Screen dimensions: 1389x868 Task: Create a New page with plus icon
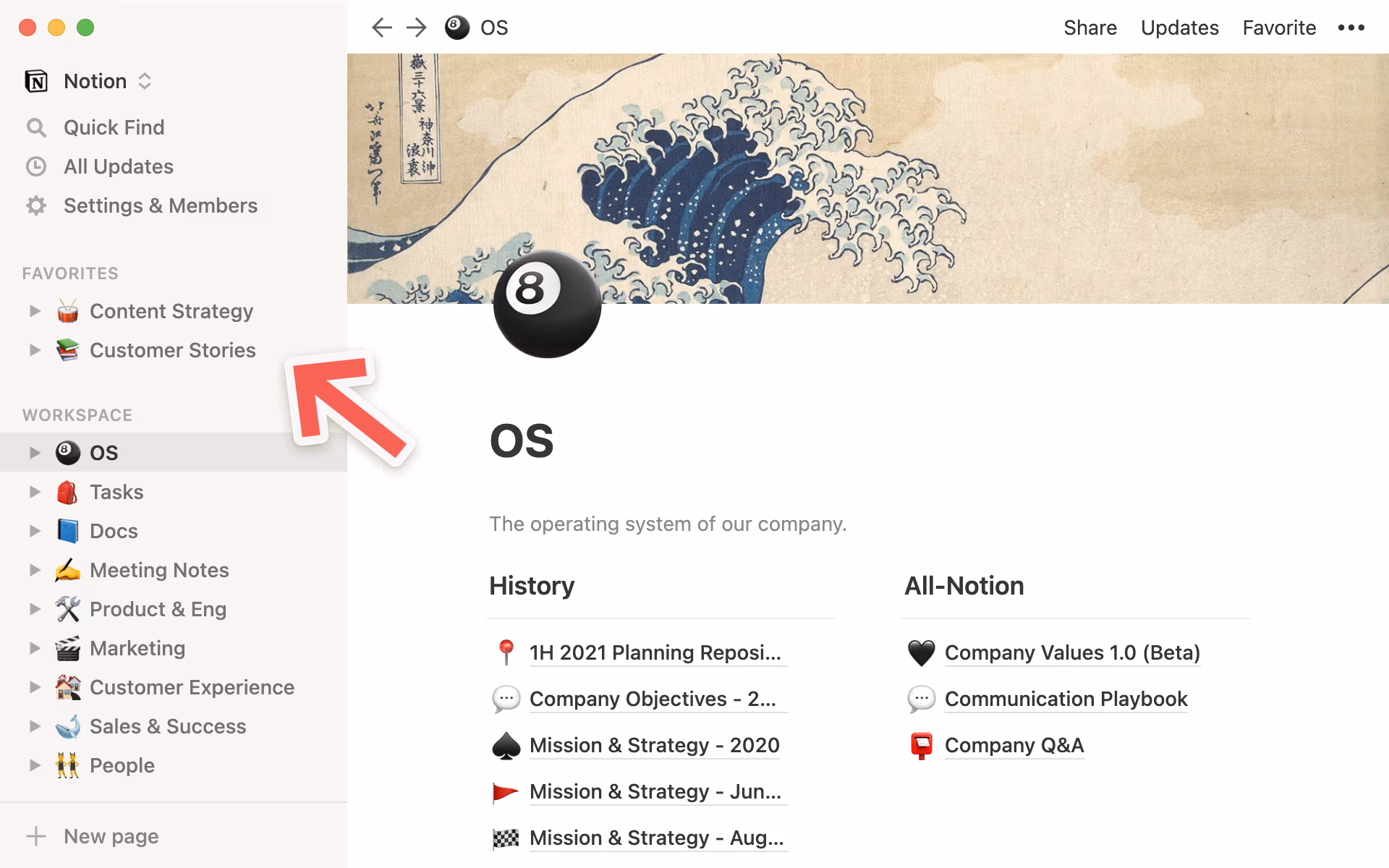[x=37, y=836]
